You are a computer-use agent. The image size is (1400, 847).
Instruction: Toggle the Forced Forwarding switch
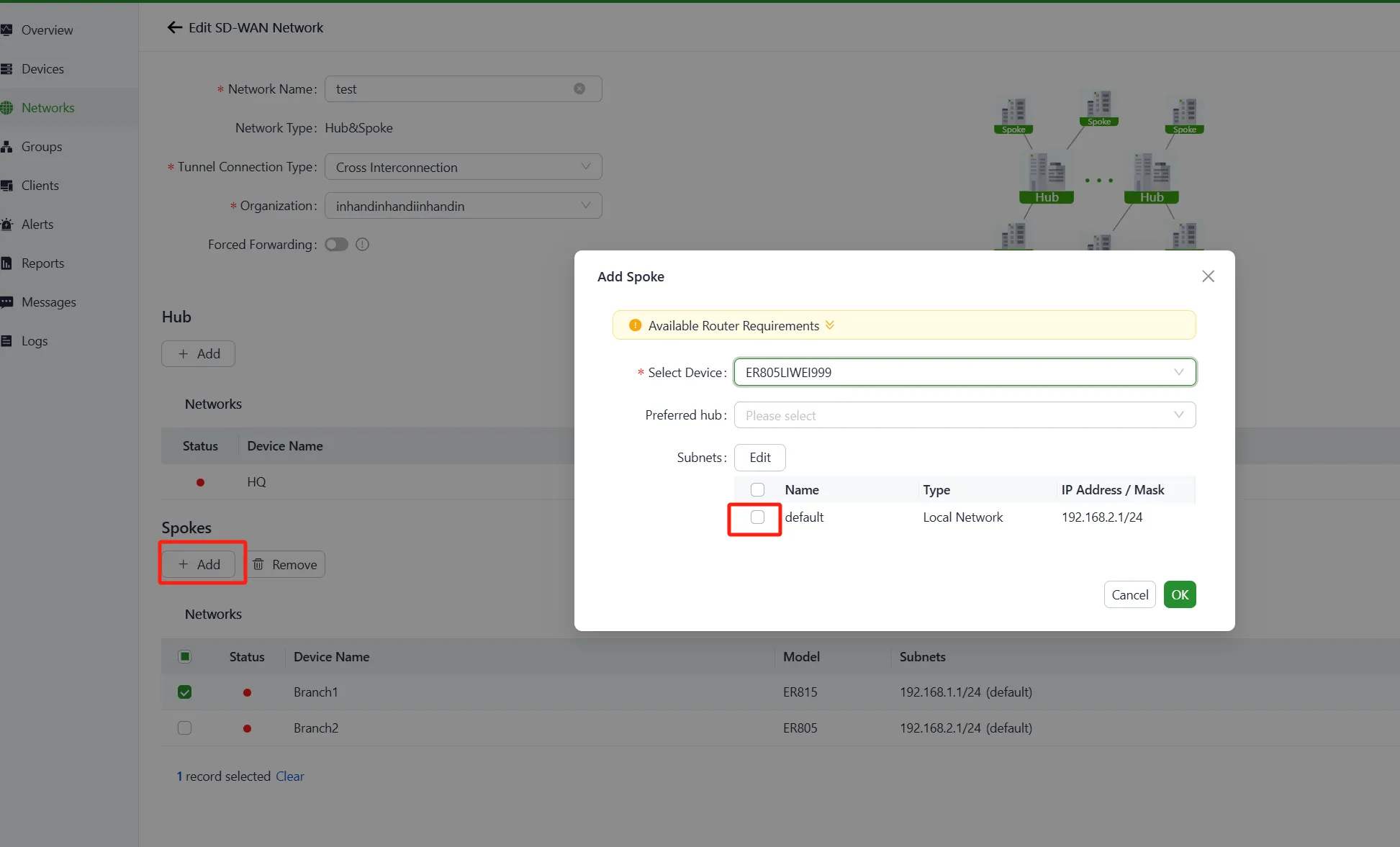point(336,245)
